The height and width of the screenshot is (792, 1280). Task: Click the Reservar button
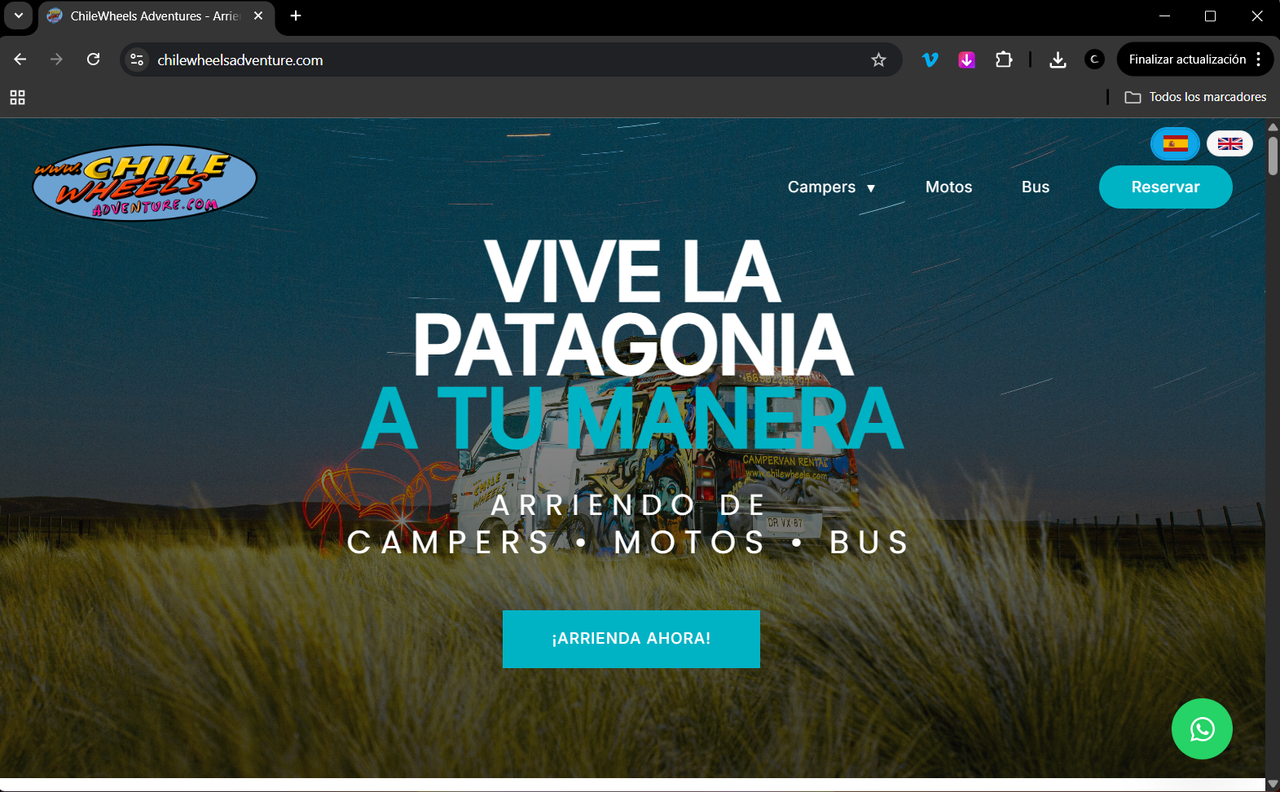[1165, 187]
